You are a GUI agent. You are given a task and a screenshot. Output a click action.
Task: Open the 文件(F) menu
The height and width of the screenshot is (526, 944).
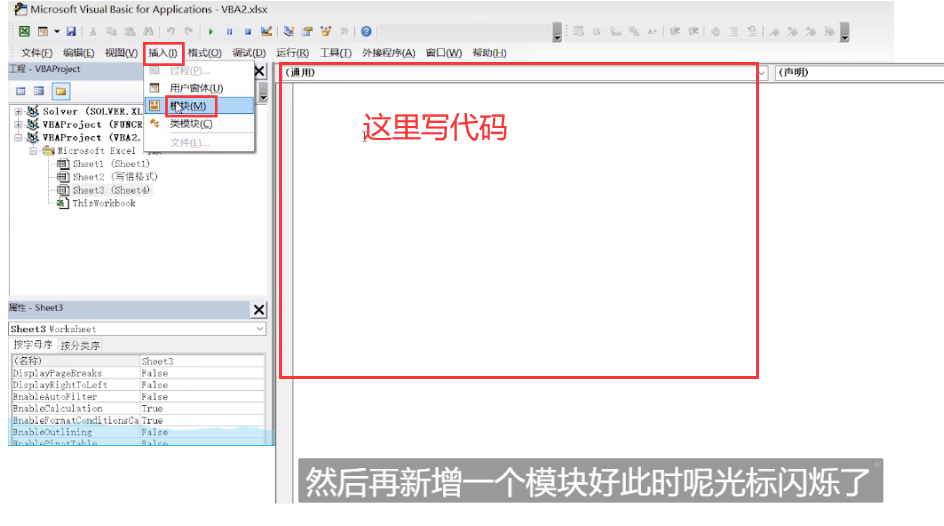(37, 53)
